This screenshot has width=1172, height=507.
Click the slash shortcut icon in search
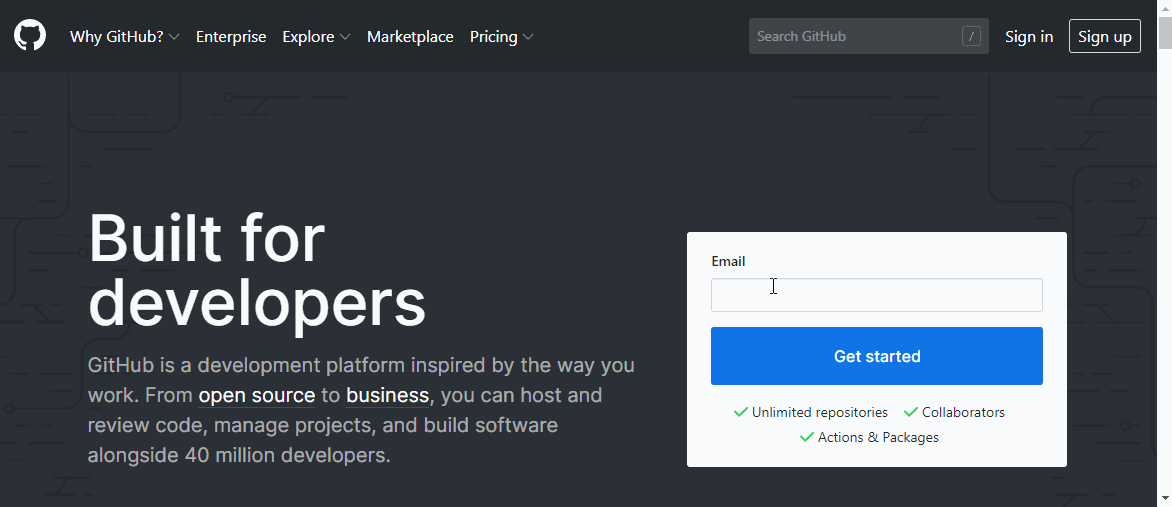[971, 36]
